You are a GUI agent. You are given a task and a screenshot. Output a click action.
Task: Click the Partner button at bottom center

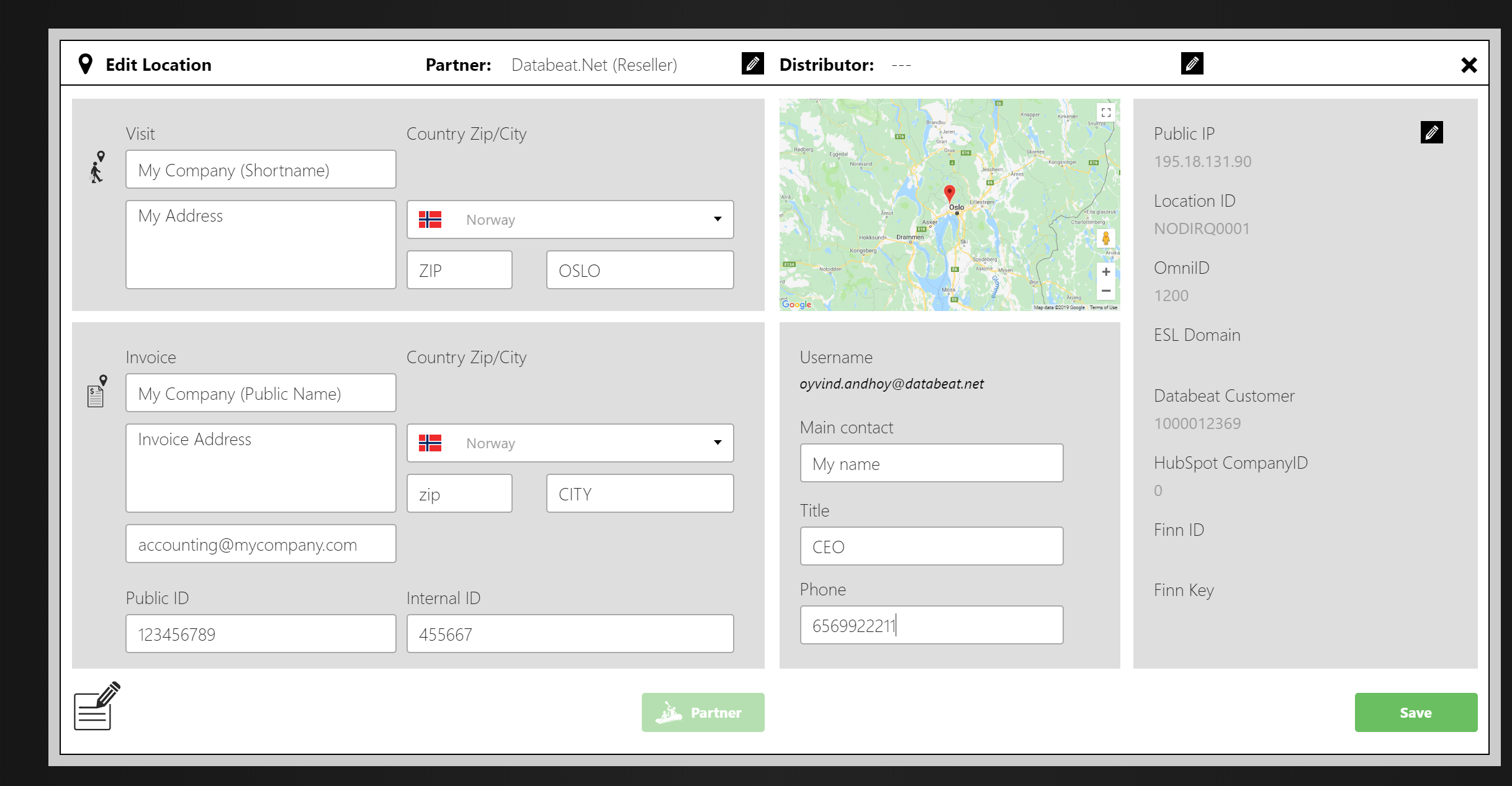click(703, 713)
